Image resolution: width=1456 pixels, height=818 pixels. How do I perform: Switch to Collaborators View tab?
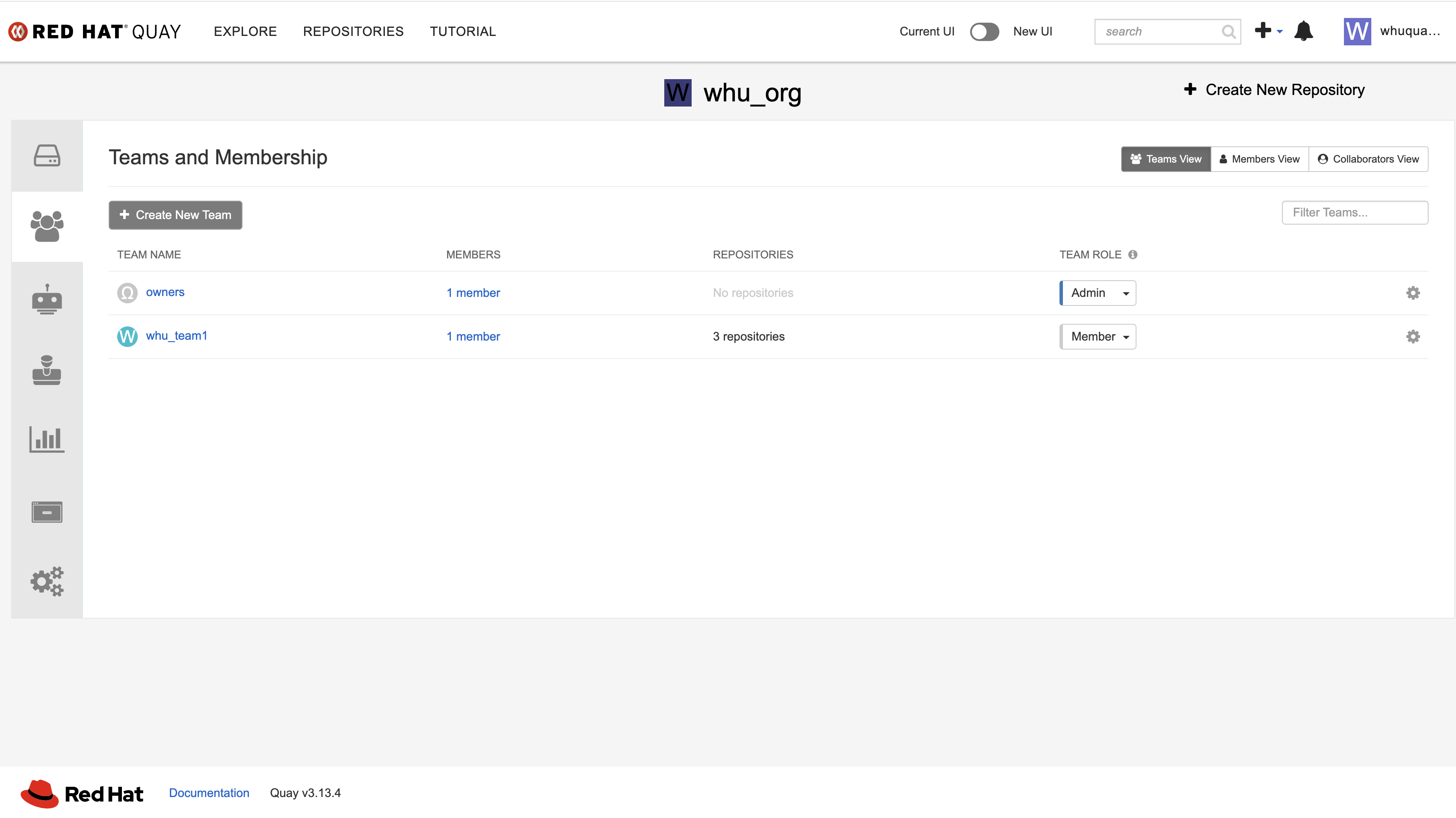pos(1368,159)
